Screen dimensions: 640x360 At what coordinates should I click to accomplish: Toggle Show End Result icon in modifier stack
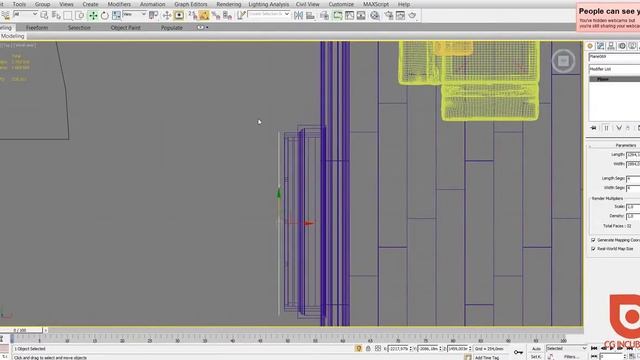point(606,128)
